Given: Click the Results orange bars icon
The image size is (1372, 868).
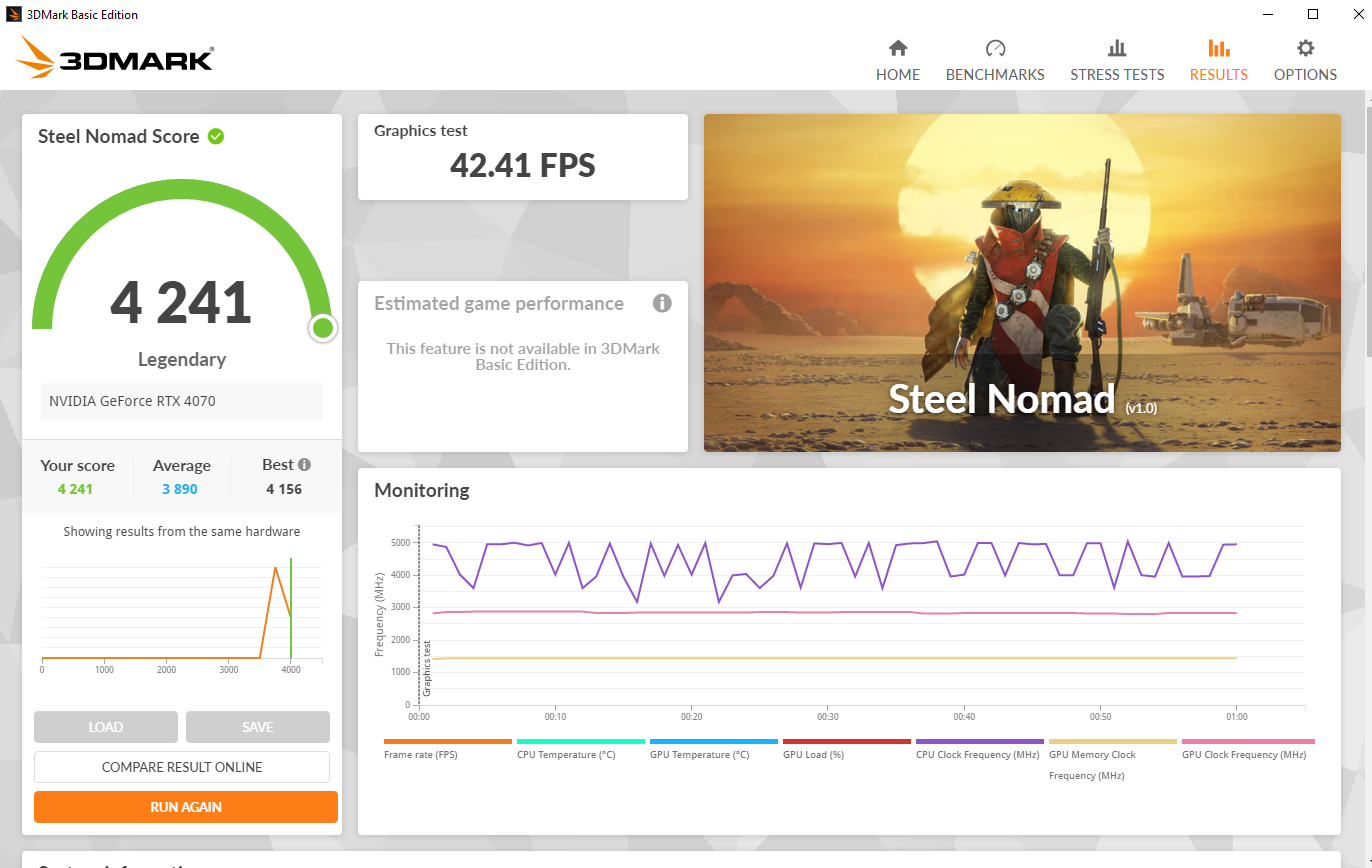Looking at the screenshot, I should point(1219,48).
